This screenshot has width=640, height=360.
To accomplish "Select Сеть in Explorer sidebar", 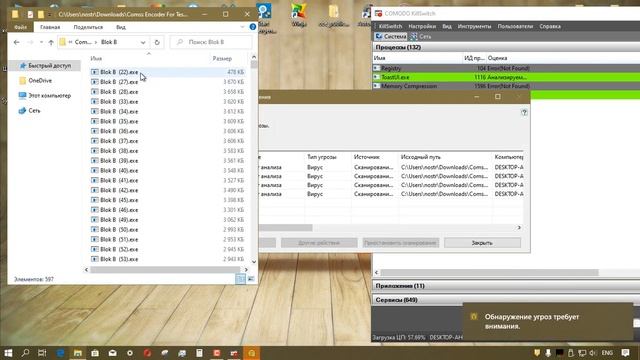I will point(30,111).
